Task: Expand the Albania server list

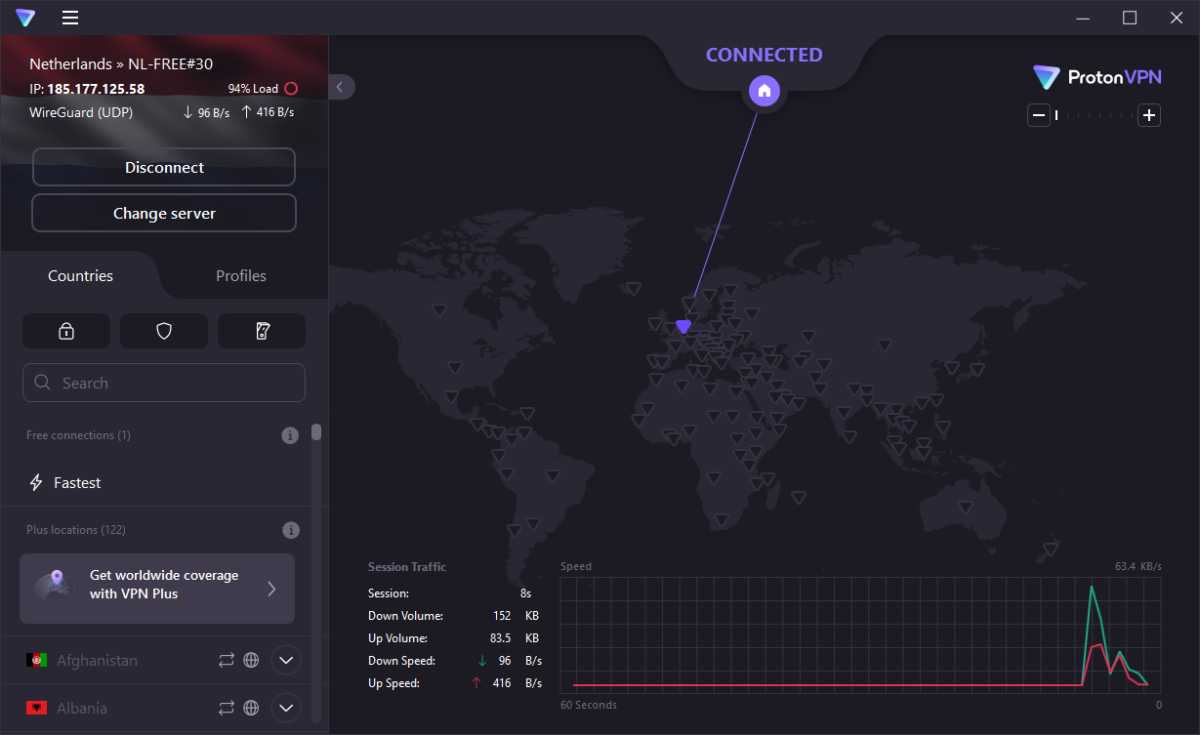Action: tap(285, 707)
